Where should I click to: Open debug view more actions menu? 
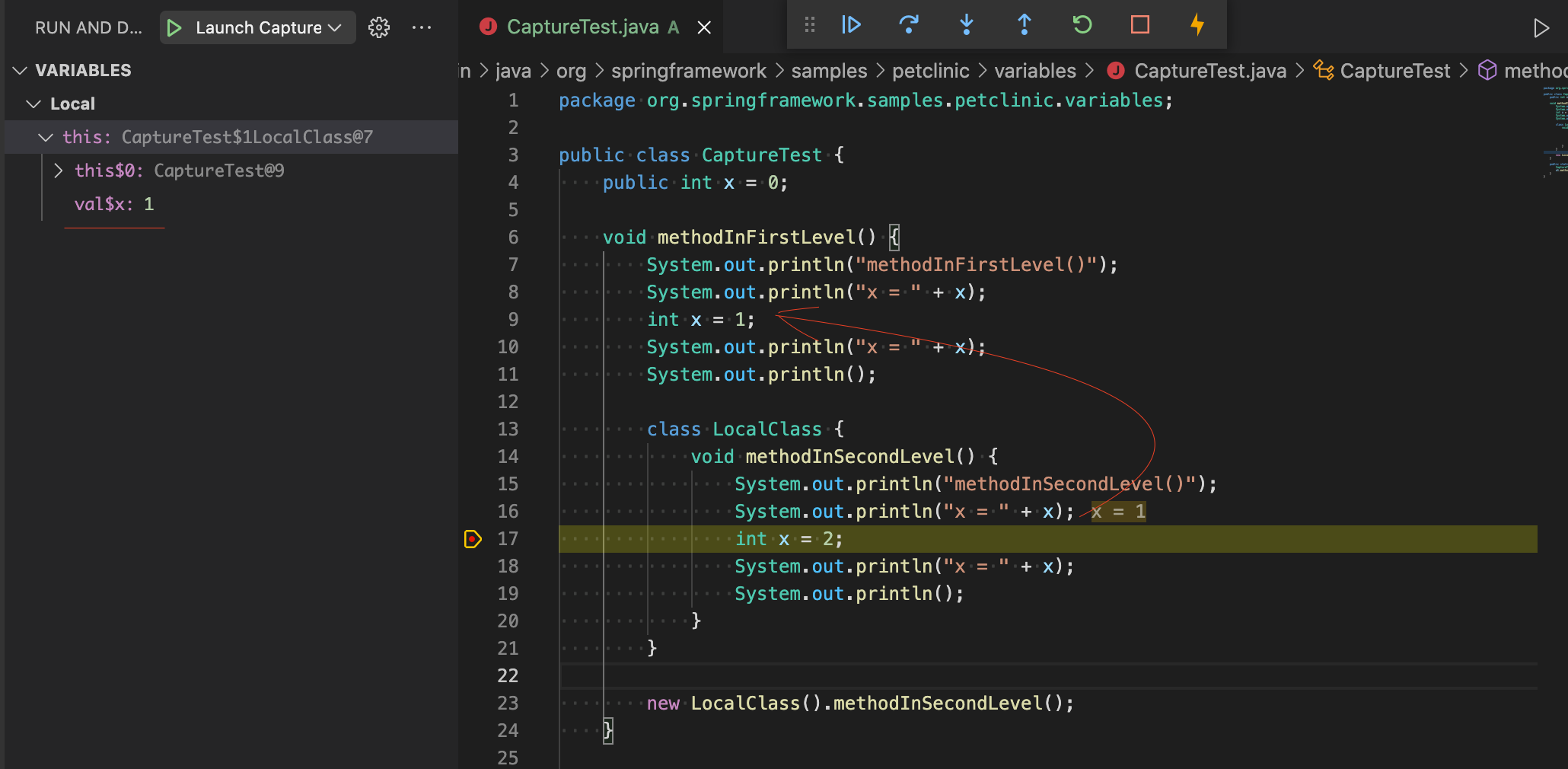[422, 27]
